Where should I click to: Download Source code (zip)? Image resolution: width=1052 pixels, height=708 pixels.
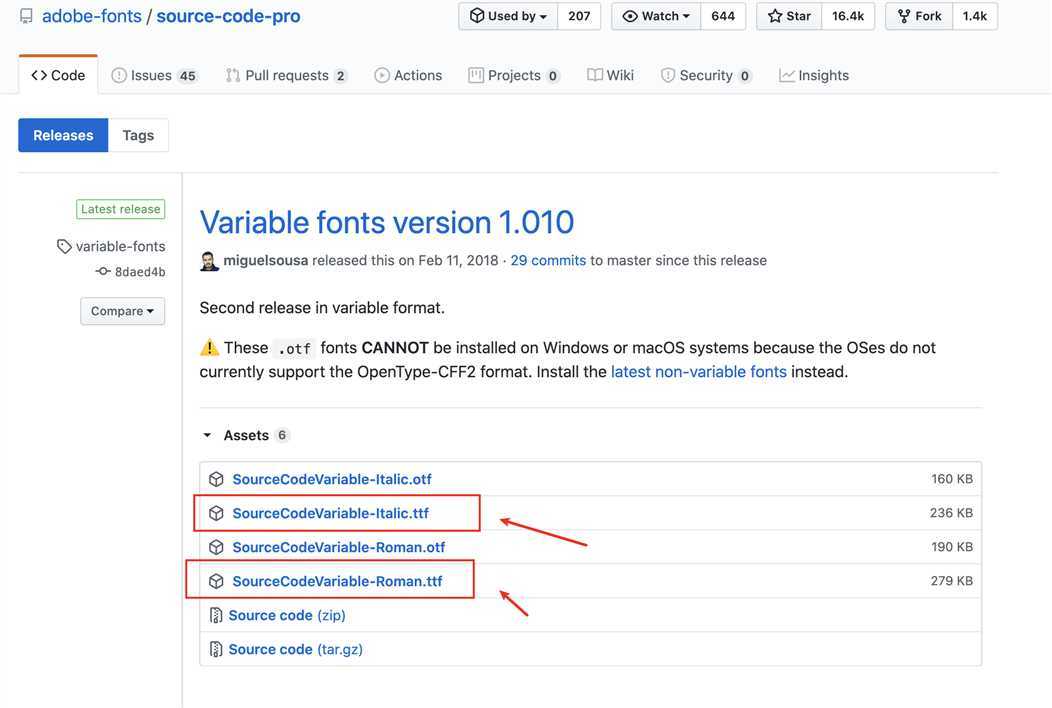[x=286, y=615]
